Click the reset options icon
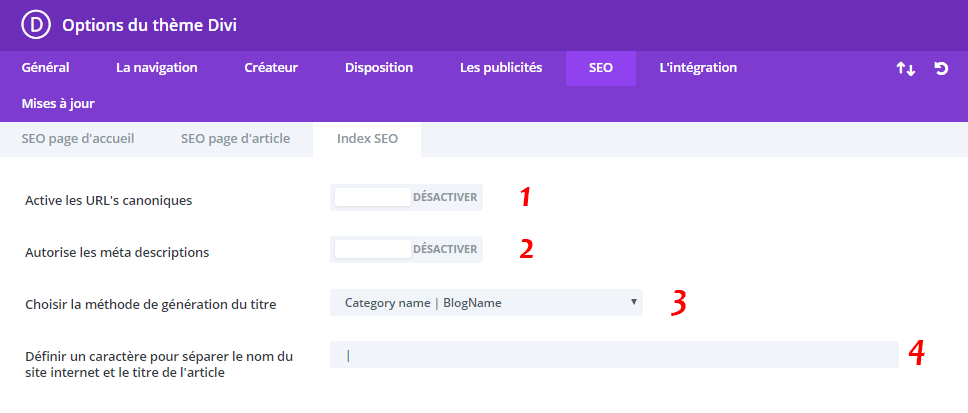Image resolution: width=968 pixels, height=413 pixels. click(941, 69)
